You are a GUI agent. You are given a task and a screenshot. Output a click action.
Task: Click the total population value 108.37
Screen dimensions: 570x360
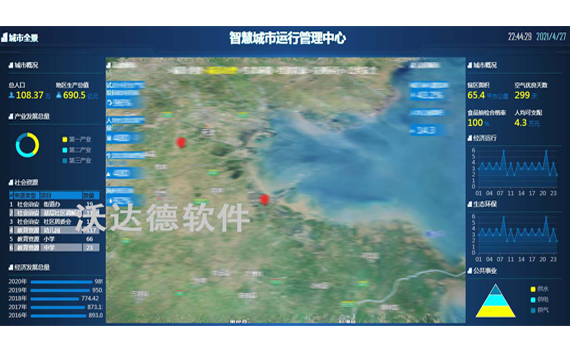(x=30, y=95)
